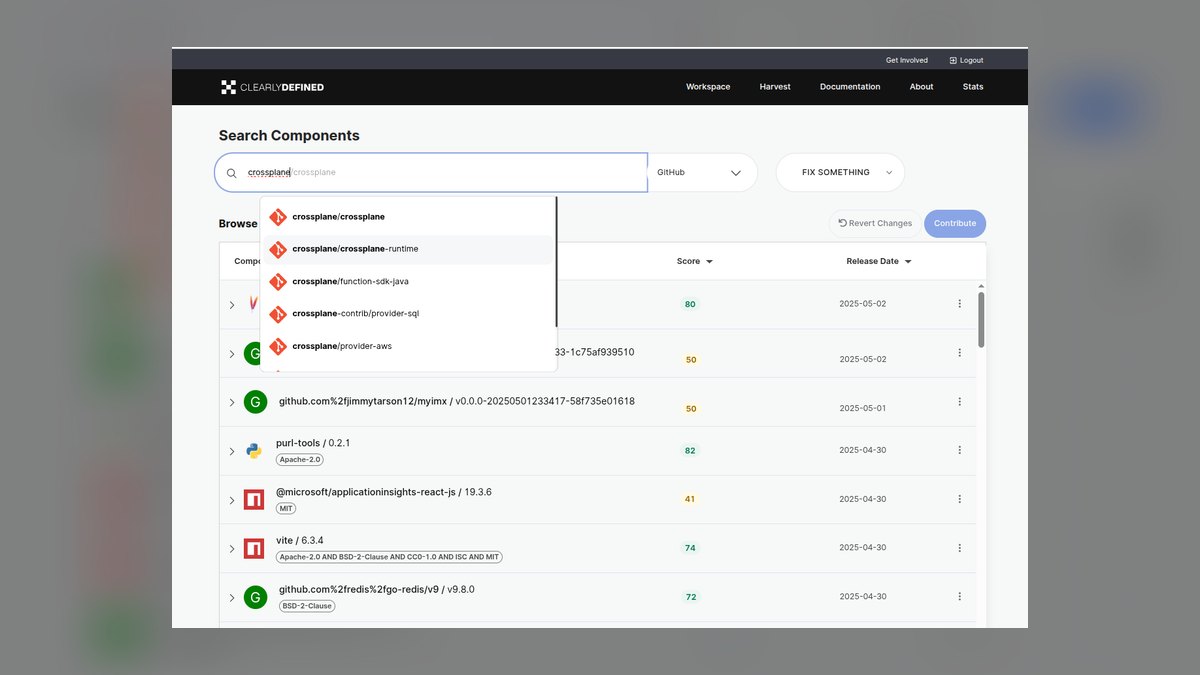This screenshot has width=1200, height=675.
Task: Click the Logout link text
Action: coord(972,60)
